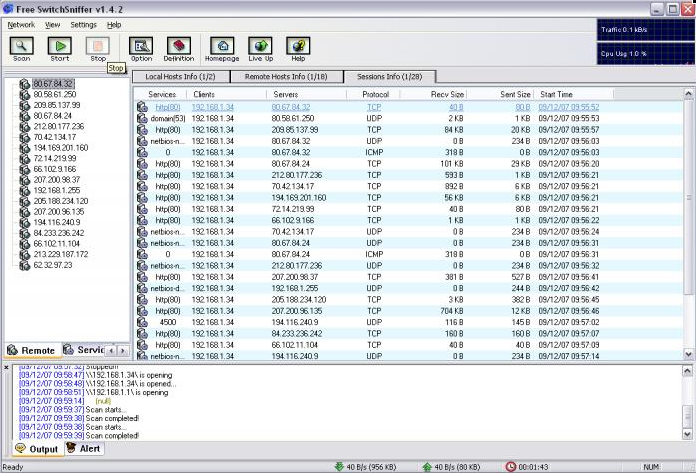
Task: Select the Remote tab in left pane
Action: pos(31,351)
